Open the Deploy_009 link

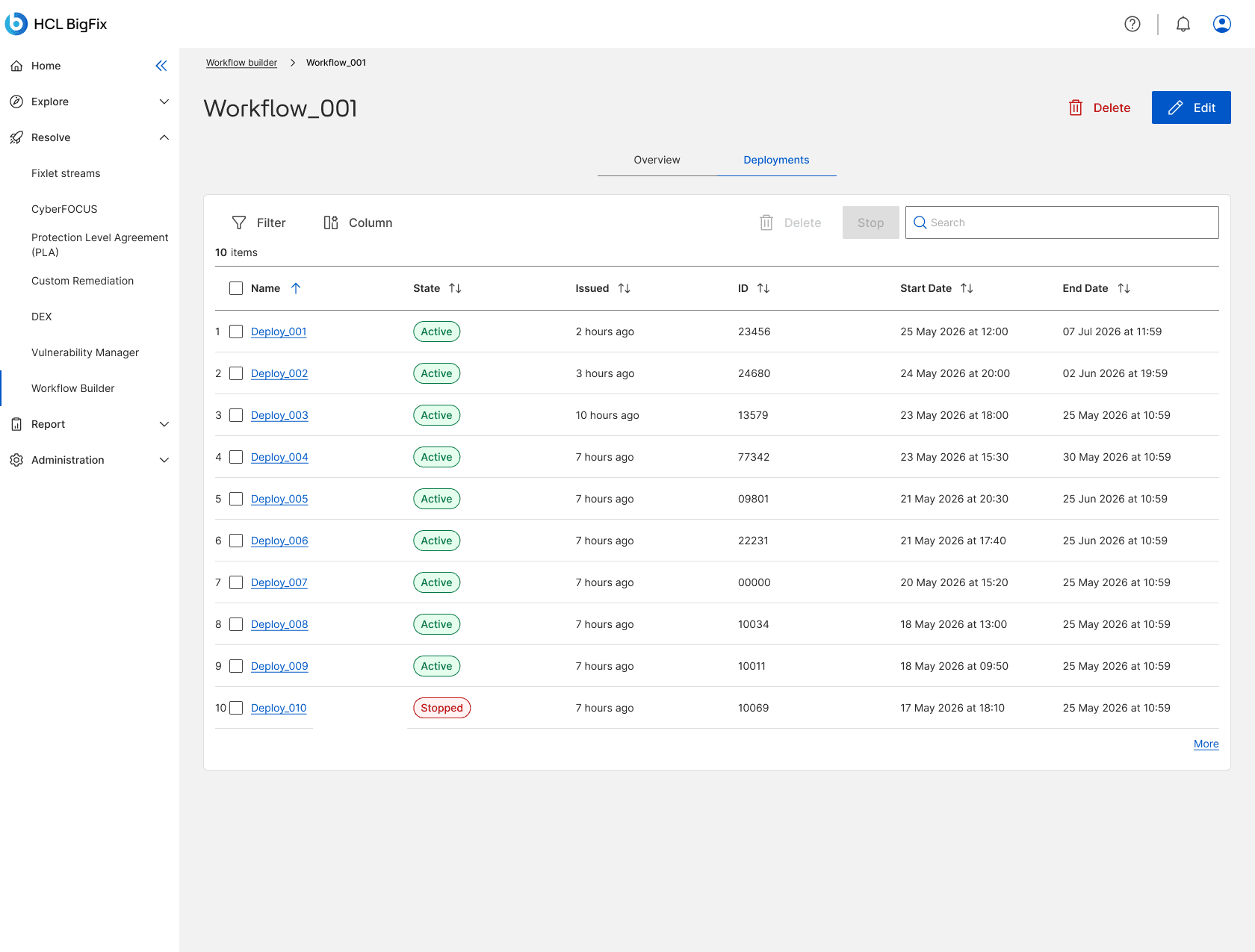(x=279, y=666)
